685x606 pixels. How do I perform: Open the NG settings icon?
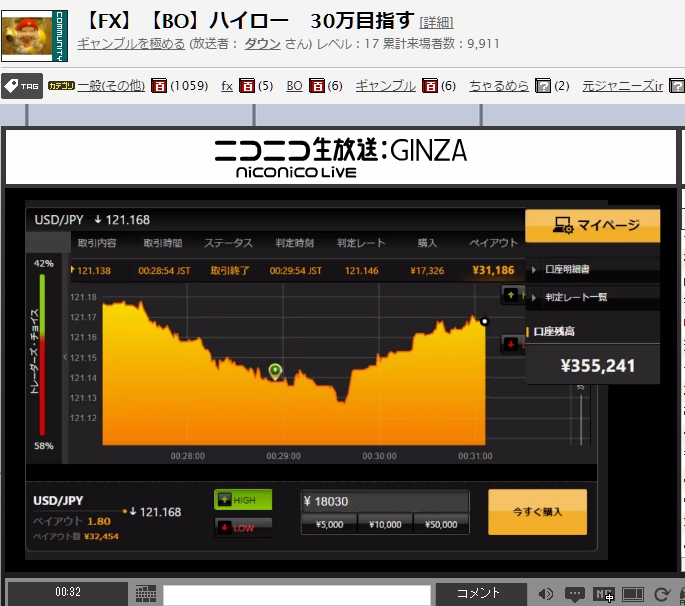(x=604, y=594)
